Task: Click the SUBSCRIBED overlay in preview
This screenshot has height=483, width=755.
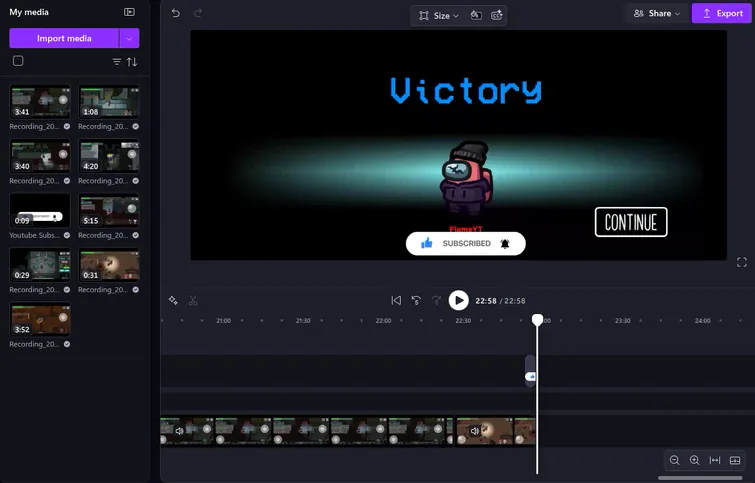Action: tap(466, 244)
